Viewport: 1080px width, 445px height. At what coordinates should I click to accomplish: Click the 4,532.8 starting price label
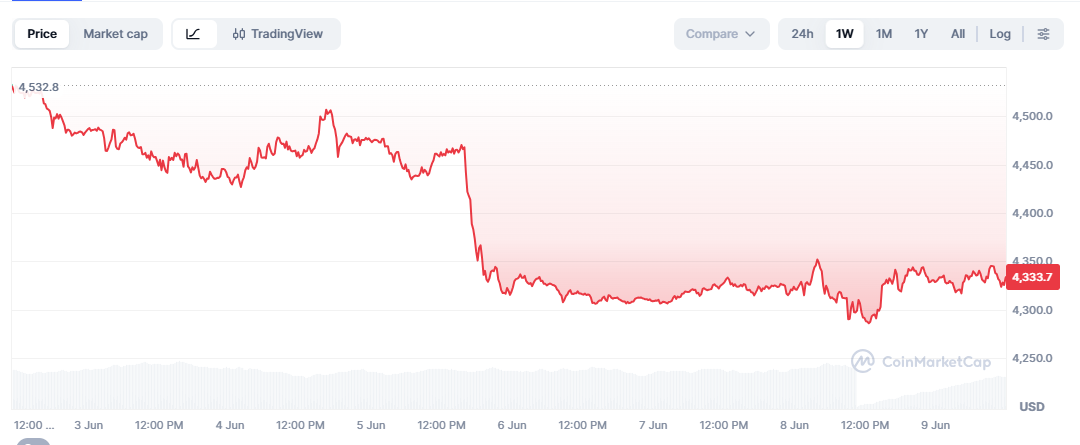click(x=39, y=87)
